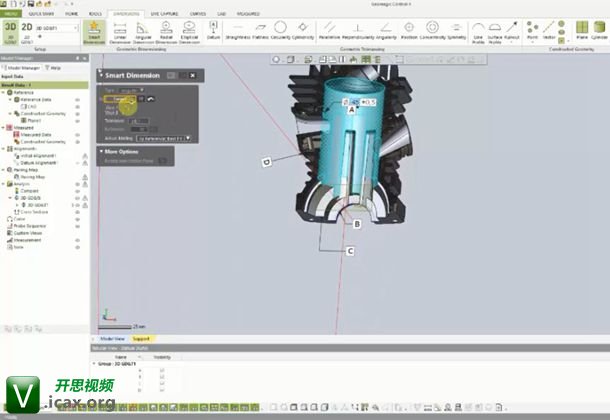The image size is (610, 420).
Task: Select the Surface Profile tool
Action: pyautogui.click(x=494, y=32)
